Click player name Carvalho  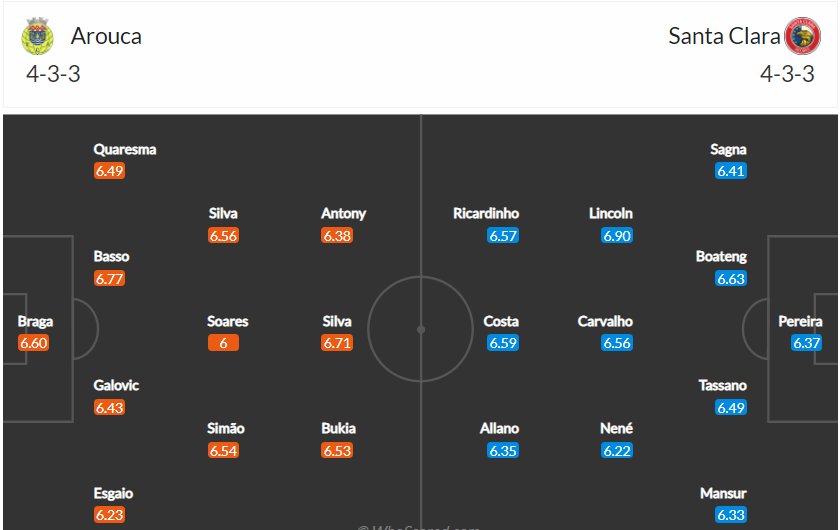pyautogui.click(x=605, y=321)
